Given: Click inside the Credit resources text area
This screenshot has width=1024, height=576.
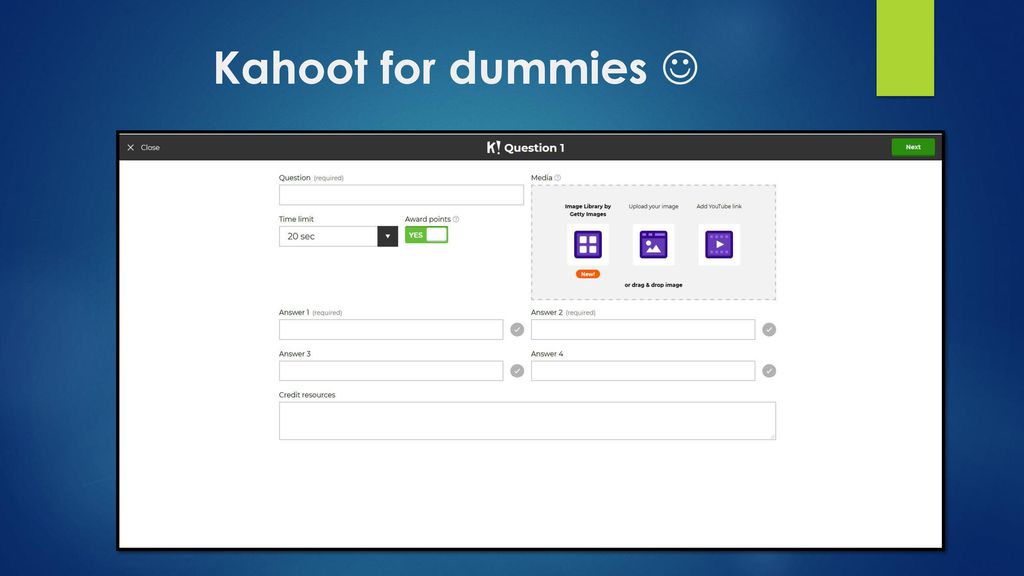Looking at the screenshot, I should [x=527, y=421].
